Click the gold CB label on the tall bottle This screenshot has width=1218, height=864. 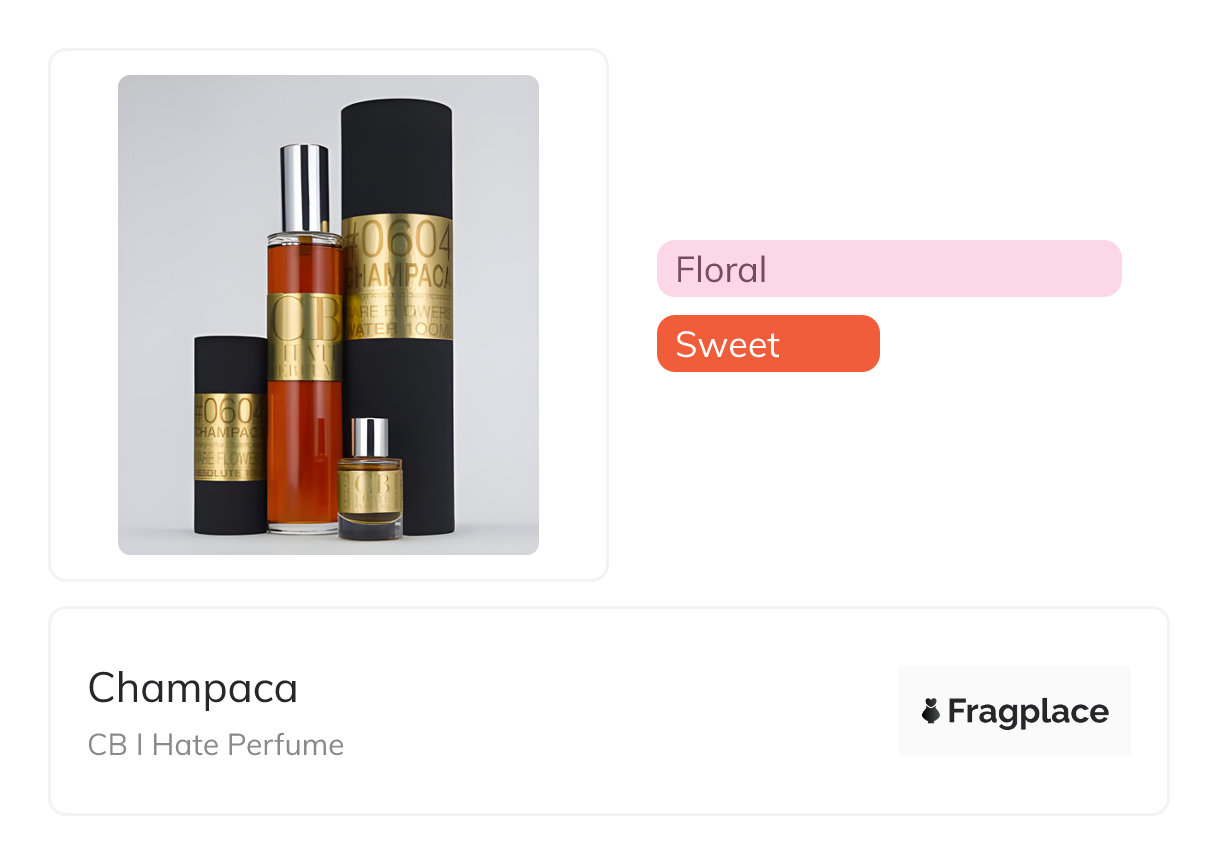304,335
